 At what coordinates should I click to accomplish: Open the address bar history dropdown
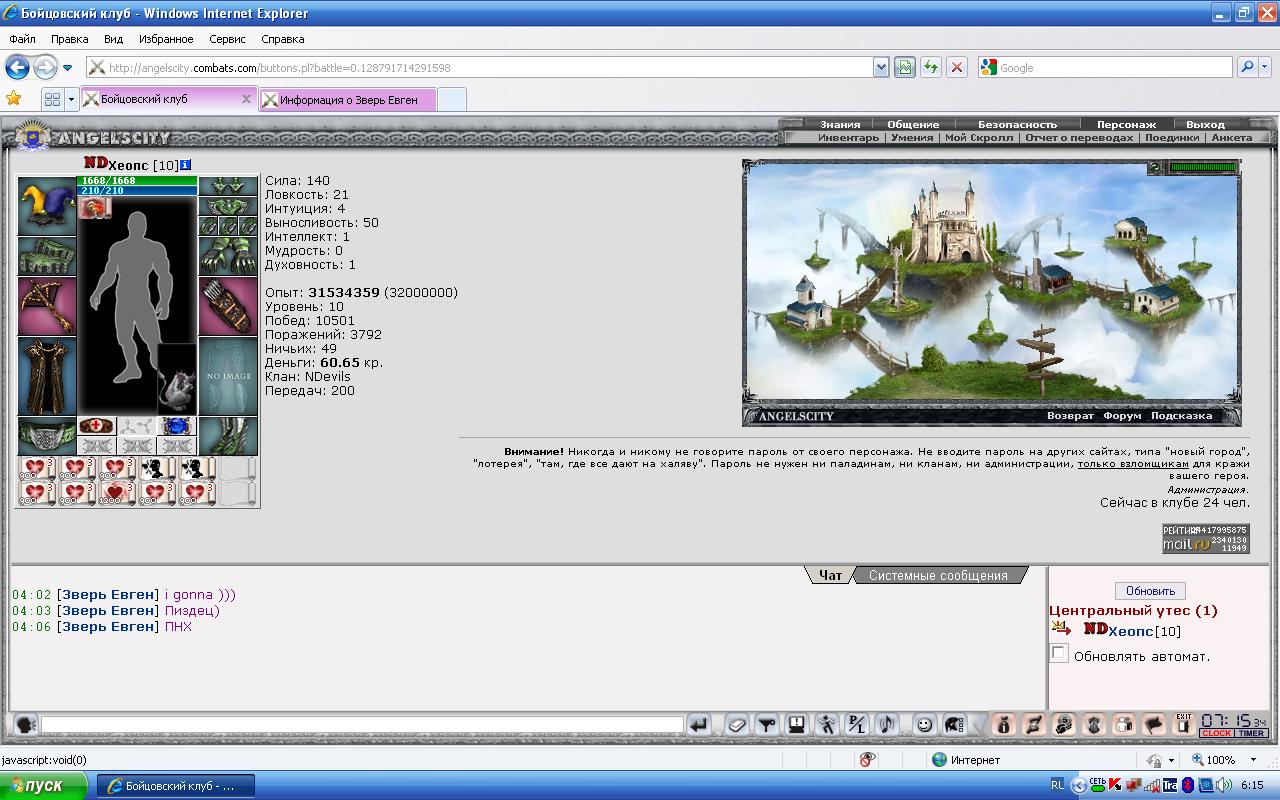[881, 67]
